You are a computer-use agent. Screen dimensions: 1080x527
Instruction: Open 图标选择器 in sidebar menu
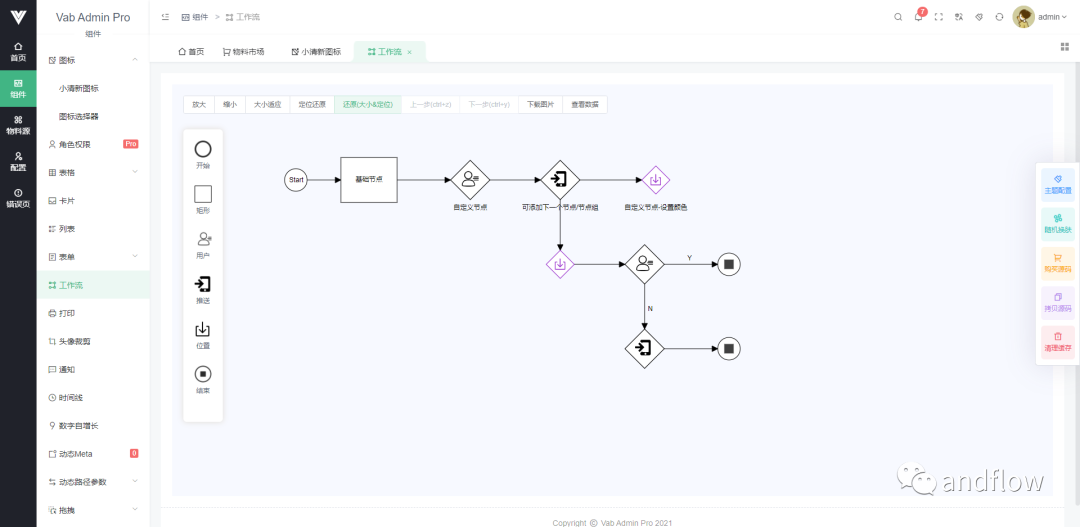click(93, 116)
